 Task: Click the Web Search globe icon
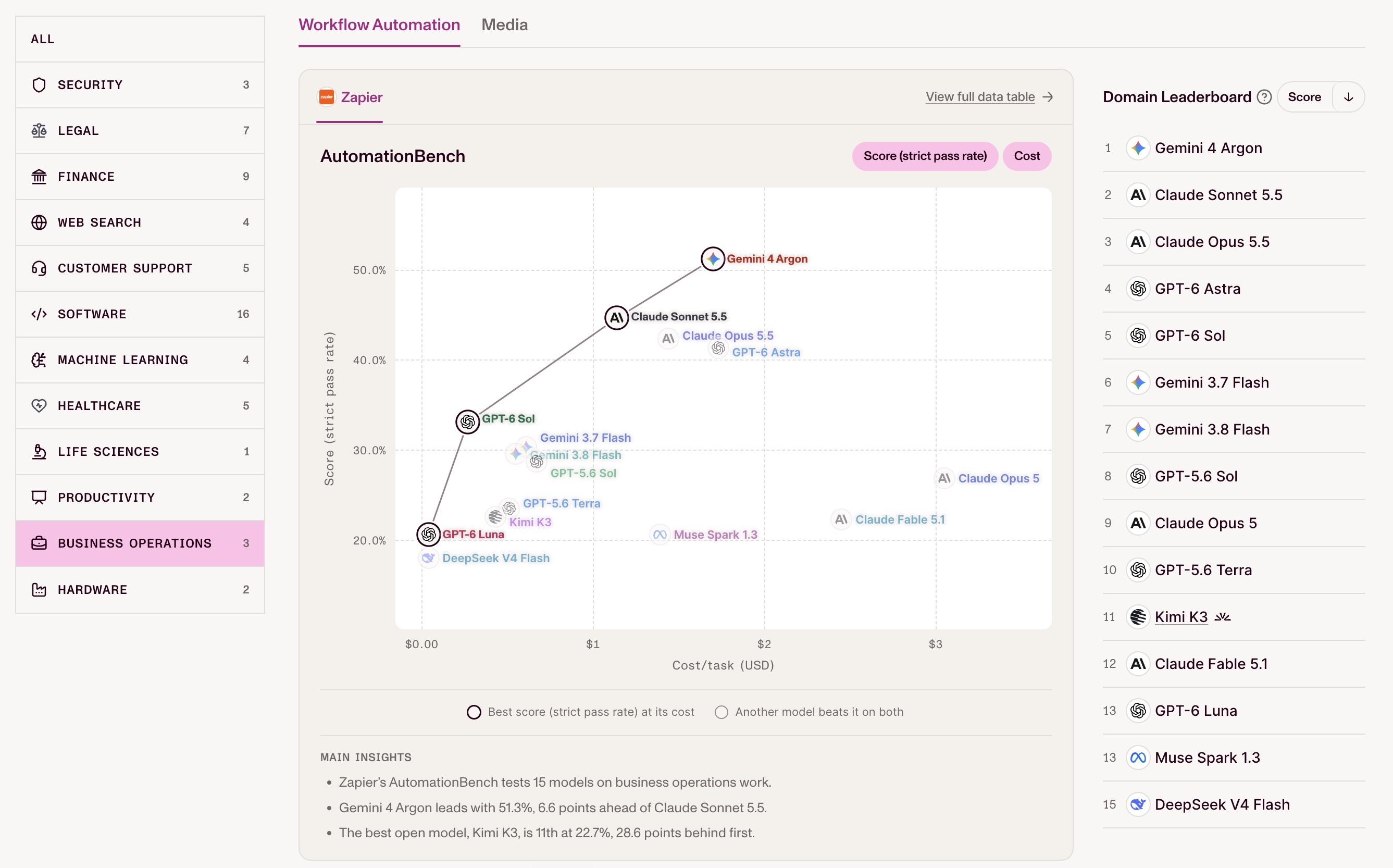[39, 223]
